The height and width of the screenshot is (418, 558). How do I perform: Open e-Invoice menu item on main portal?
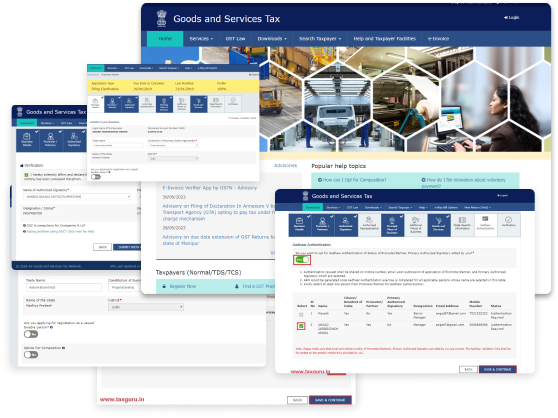pos(438,39)
